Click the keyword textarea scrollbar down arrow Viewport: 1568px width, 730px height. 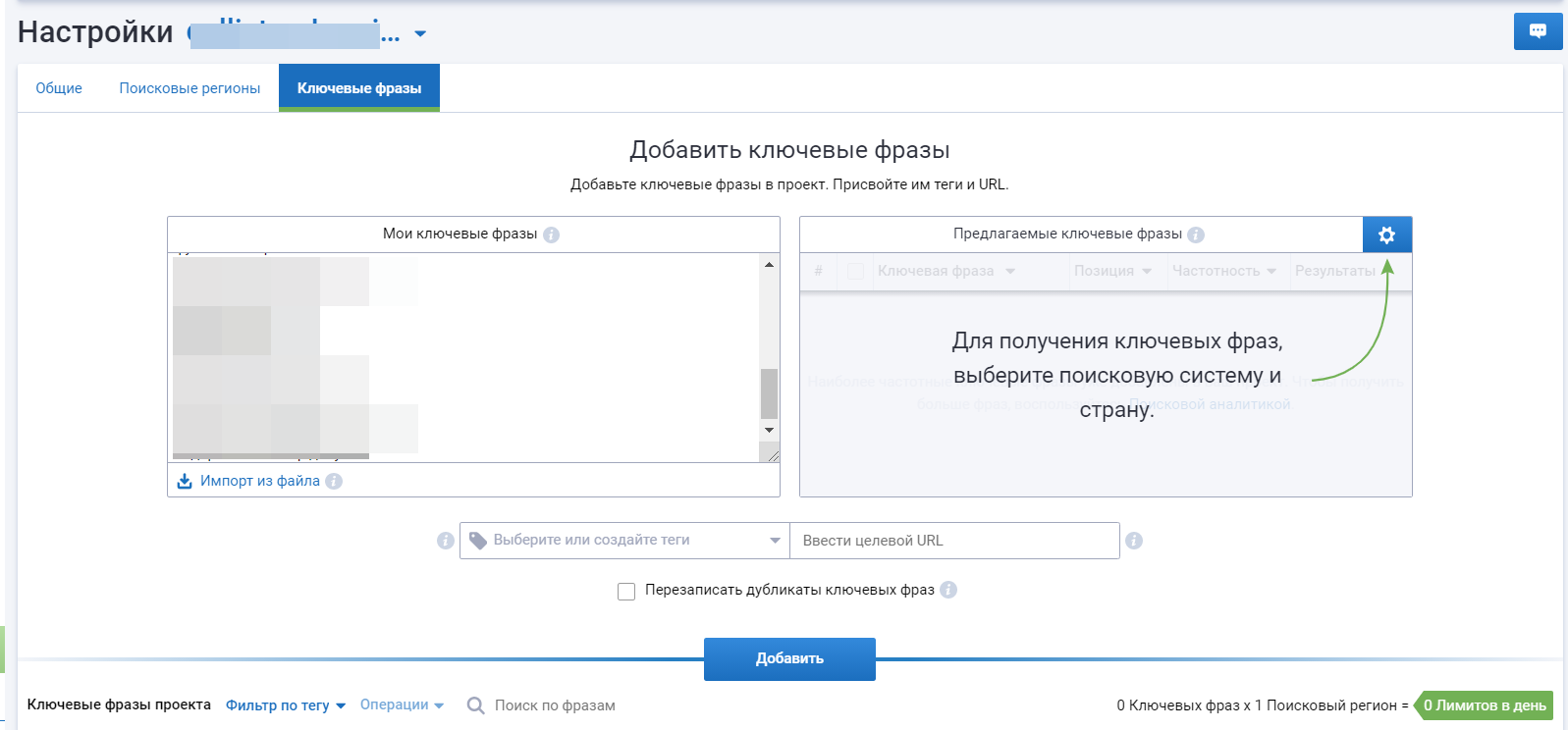click(x=769, y=430)
